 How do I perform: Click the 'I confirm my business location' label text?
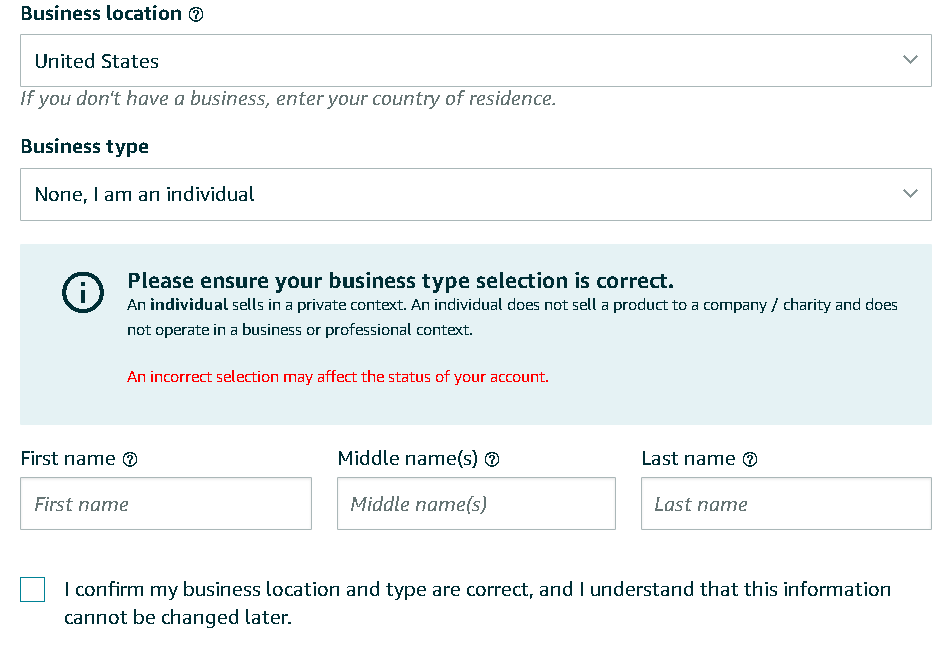click(x=477, y=590)
